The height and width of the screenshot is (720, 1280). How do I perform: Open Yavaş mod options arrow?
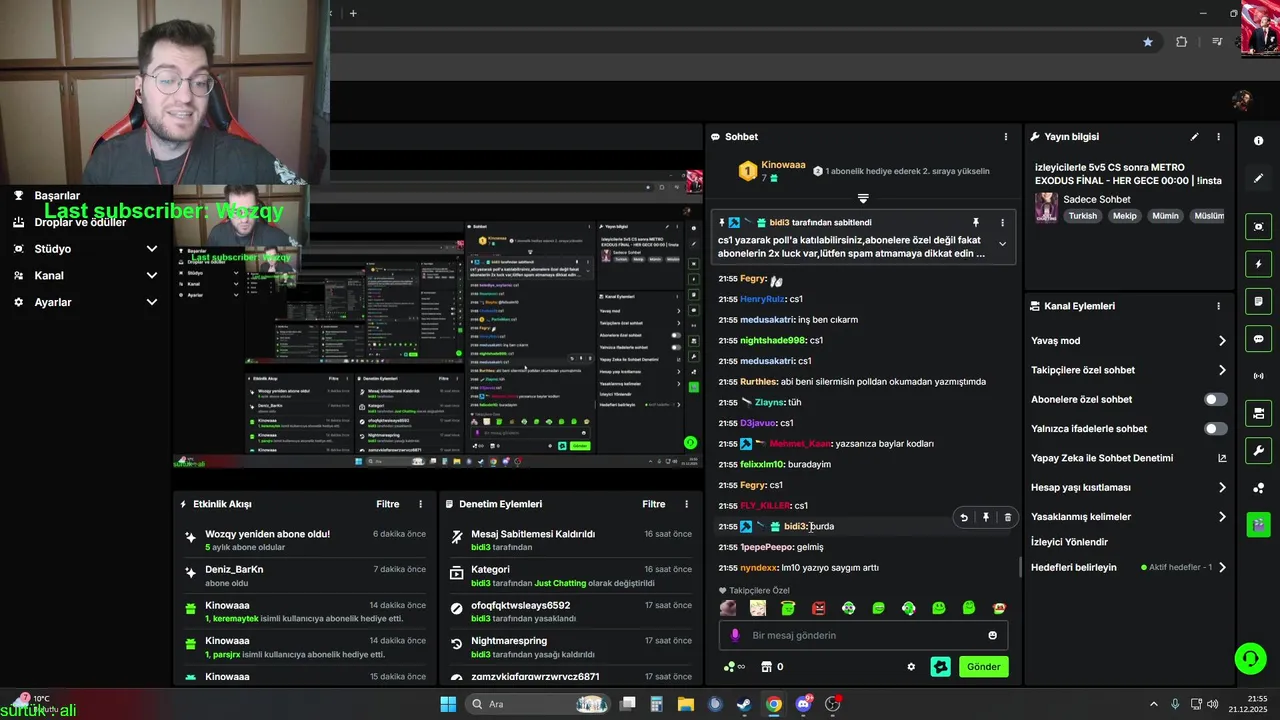[1222, 341]
